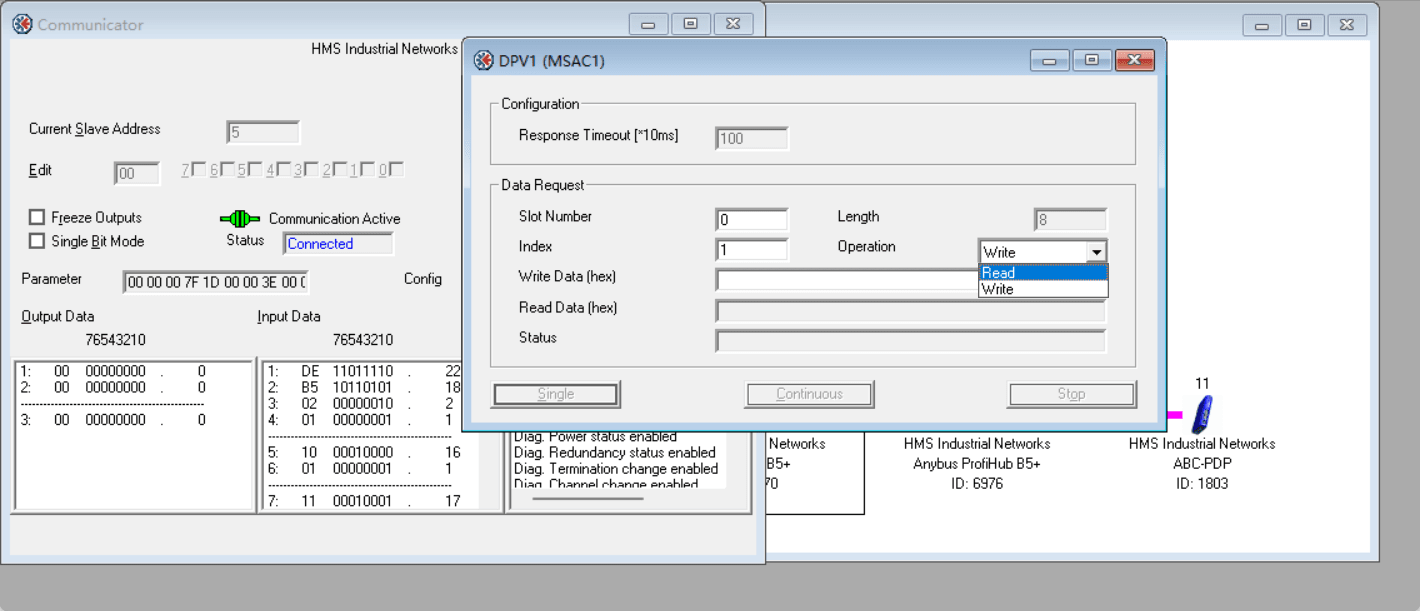This screenshot has width=1420, height=611.
Task: Click the Stop button in DPV1 dialog
Action: [1071, 394]
